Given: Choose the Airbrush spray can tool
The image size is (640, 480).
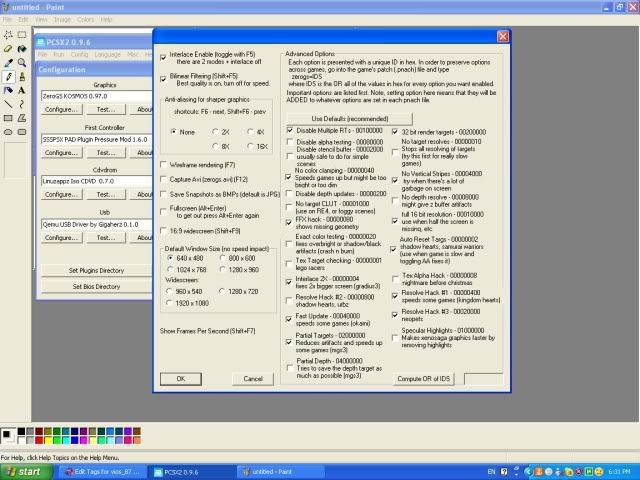Looking at the screenshot, I should click(8, 90).
